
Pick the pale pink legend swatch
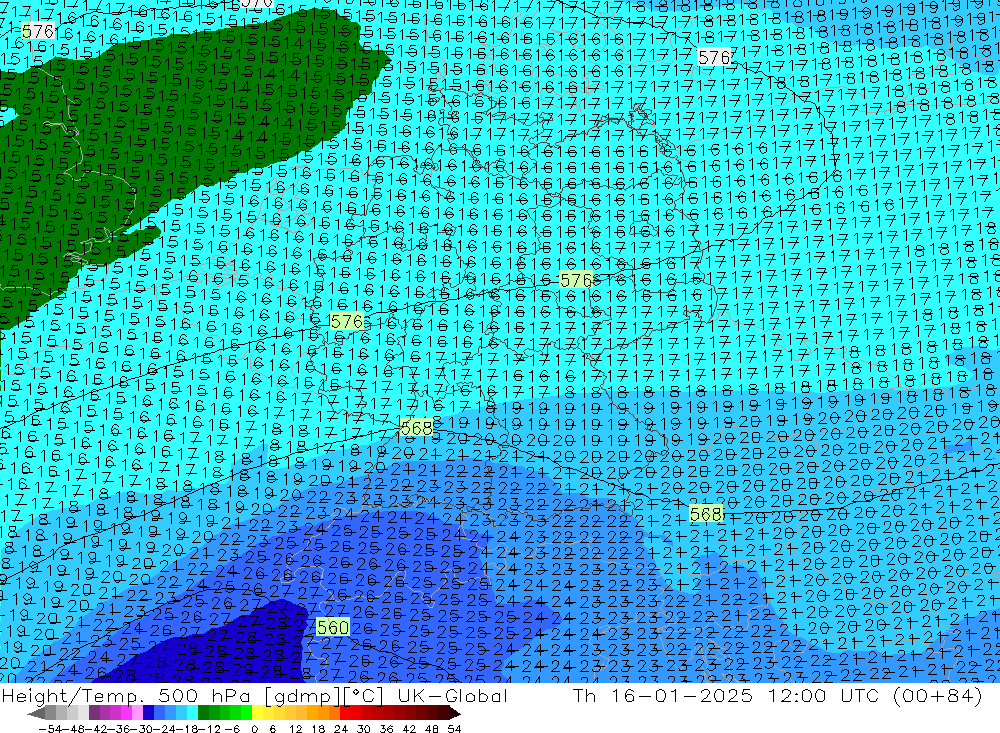pyautogui.click(x=137, y=713)
